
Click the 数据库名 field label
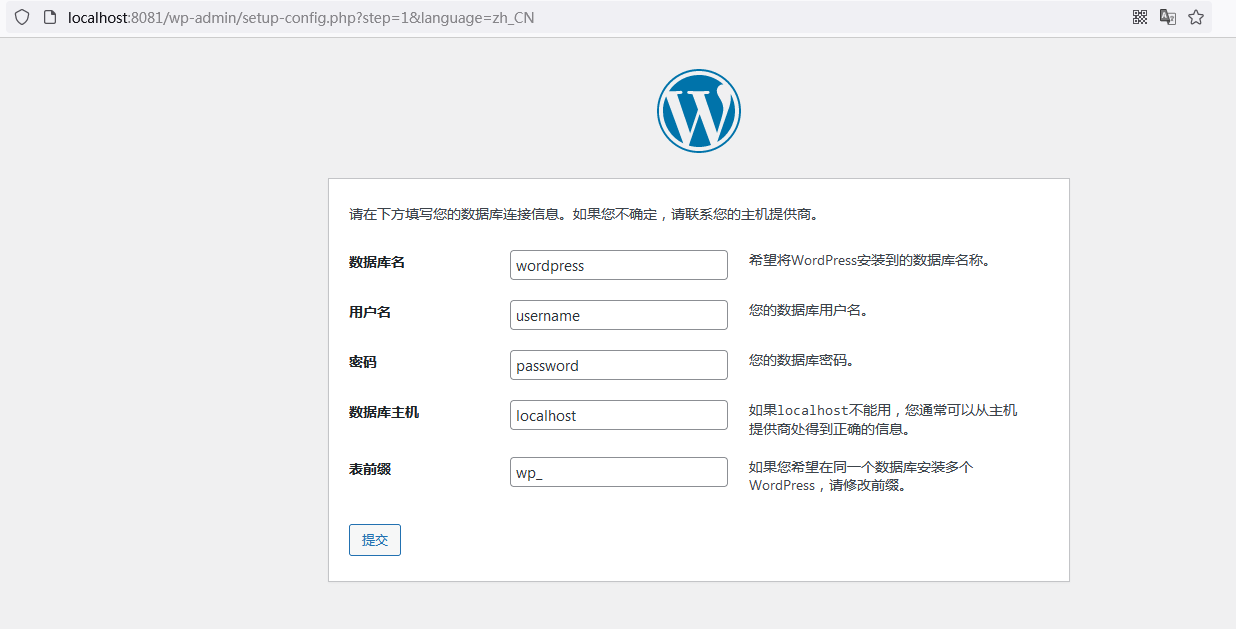click(376, 262)
